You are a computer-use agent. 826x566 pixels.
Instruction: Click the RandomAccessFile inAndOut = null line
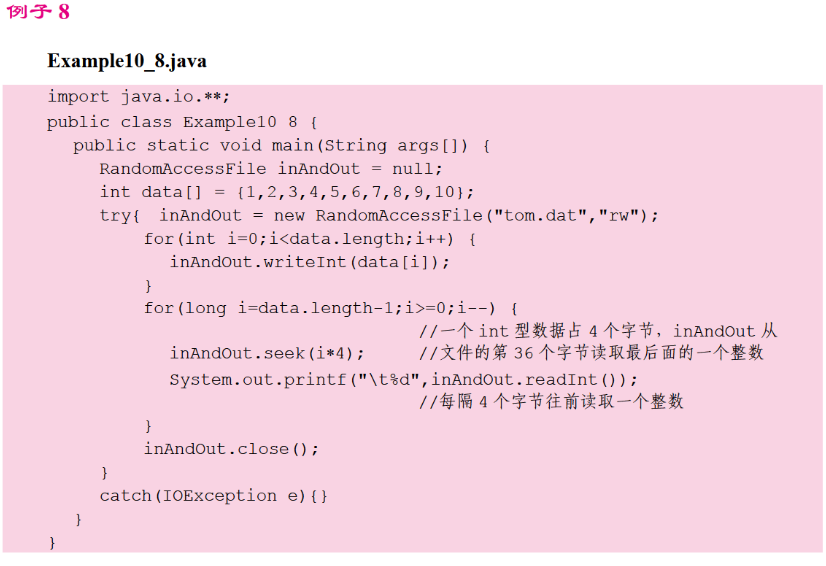pyautogui.click(x=270, y=169)
